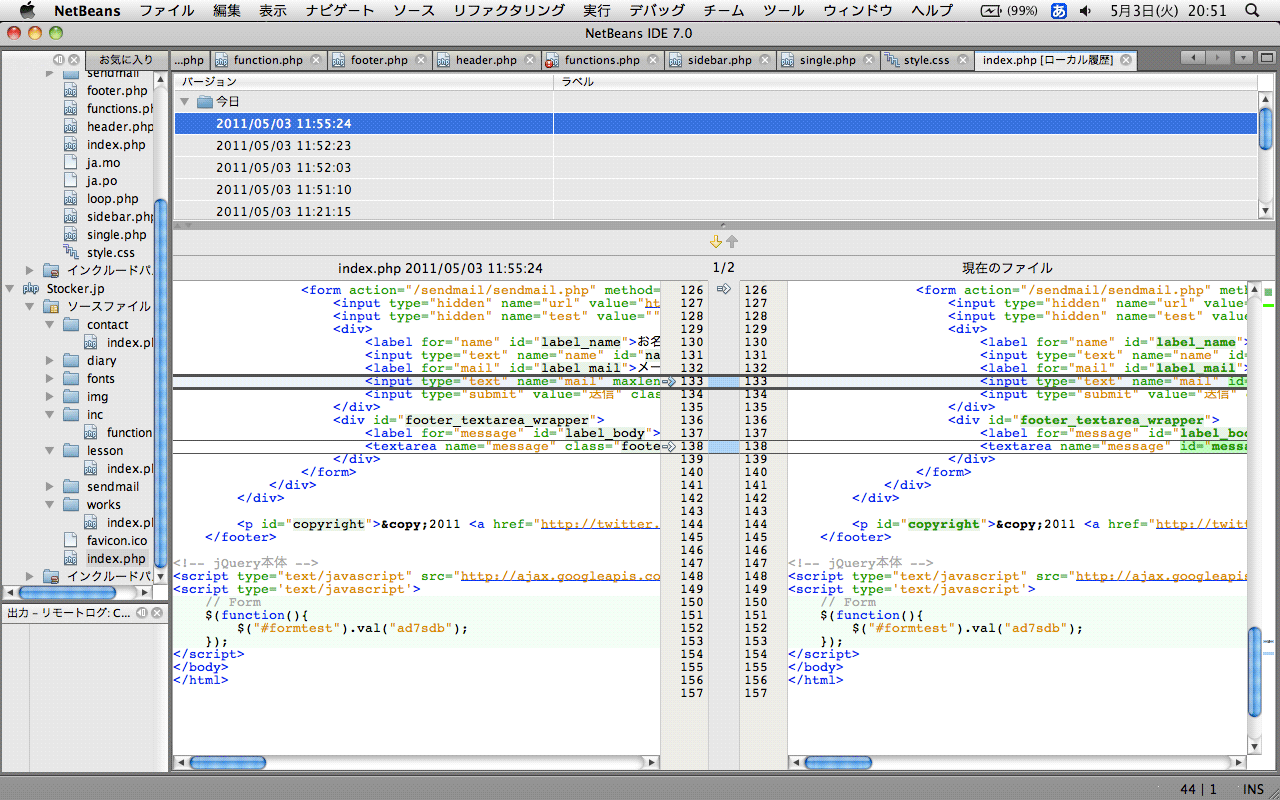1280x800 pixels.
Task: Open the お気に入り panel tab
Action: [125, 60]
